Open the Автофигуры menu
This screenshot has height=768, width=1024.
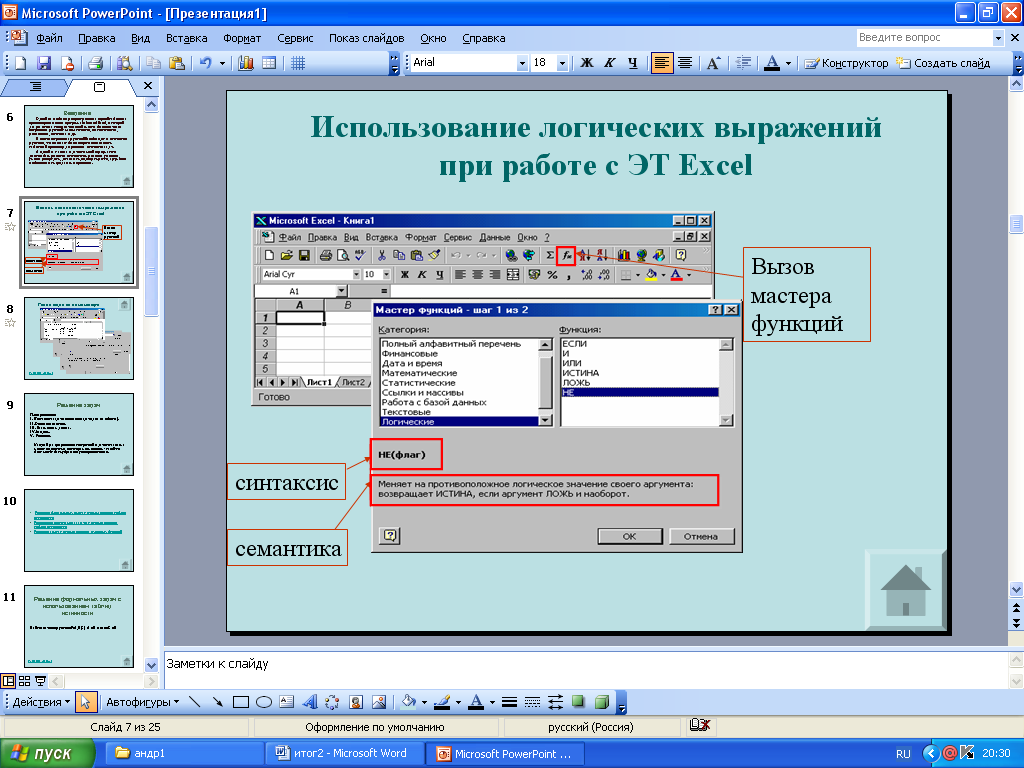pyautogui.click(x=142, y=702)
